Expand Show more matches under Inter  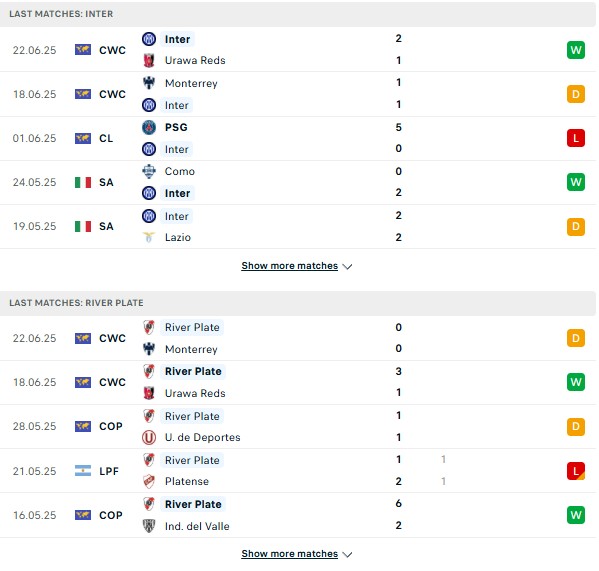pos(290,266)
